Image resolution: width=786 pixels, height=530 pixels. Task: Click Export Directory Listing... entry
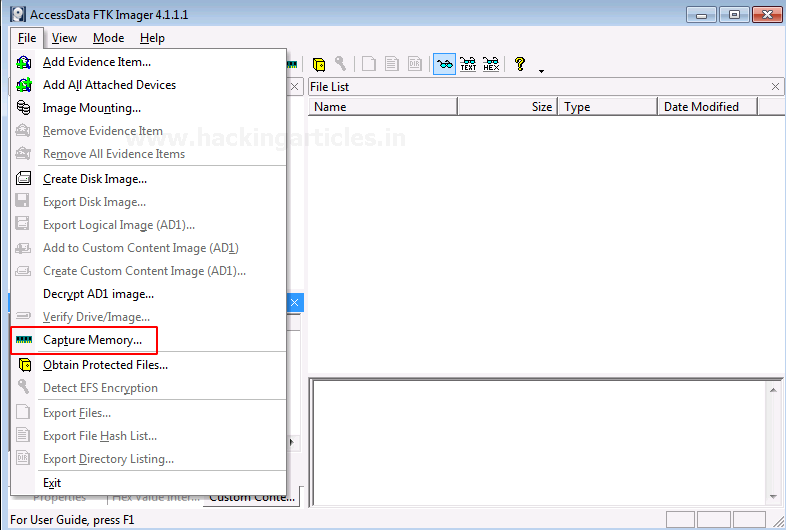(x=149, y=459)
